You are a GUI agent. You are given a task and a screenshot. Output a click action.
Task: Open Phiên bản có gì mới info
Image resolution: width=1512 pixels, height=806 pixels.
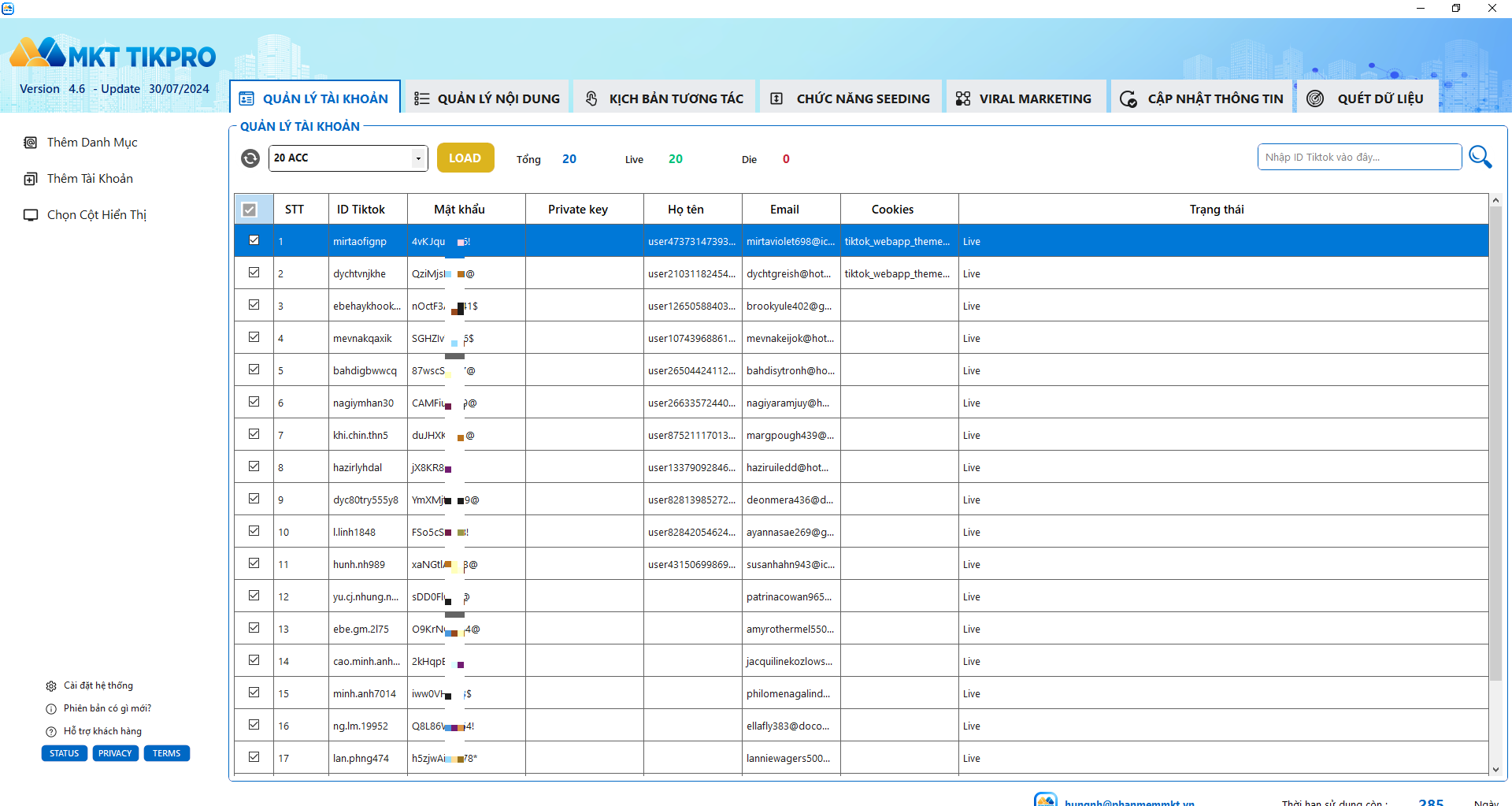[x=106, y=708]
